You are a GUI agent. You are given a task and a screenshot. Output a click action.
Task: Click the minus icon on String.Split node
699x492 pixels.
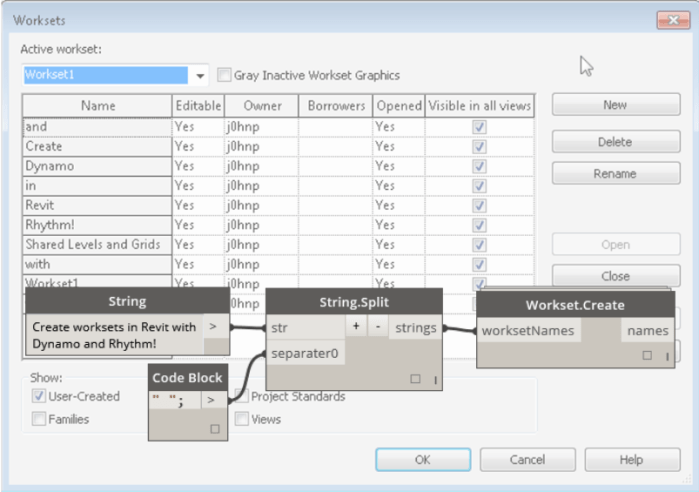pos(376,327)
